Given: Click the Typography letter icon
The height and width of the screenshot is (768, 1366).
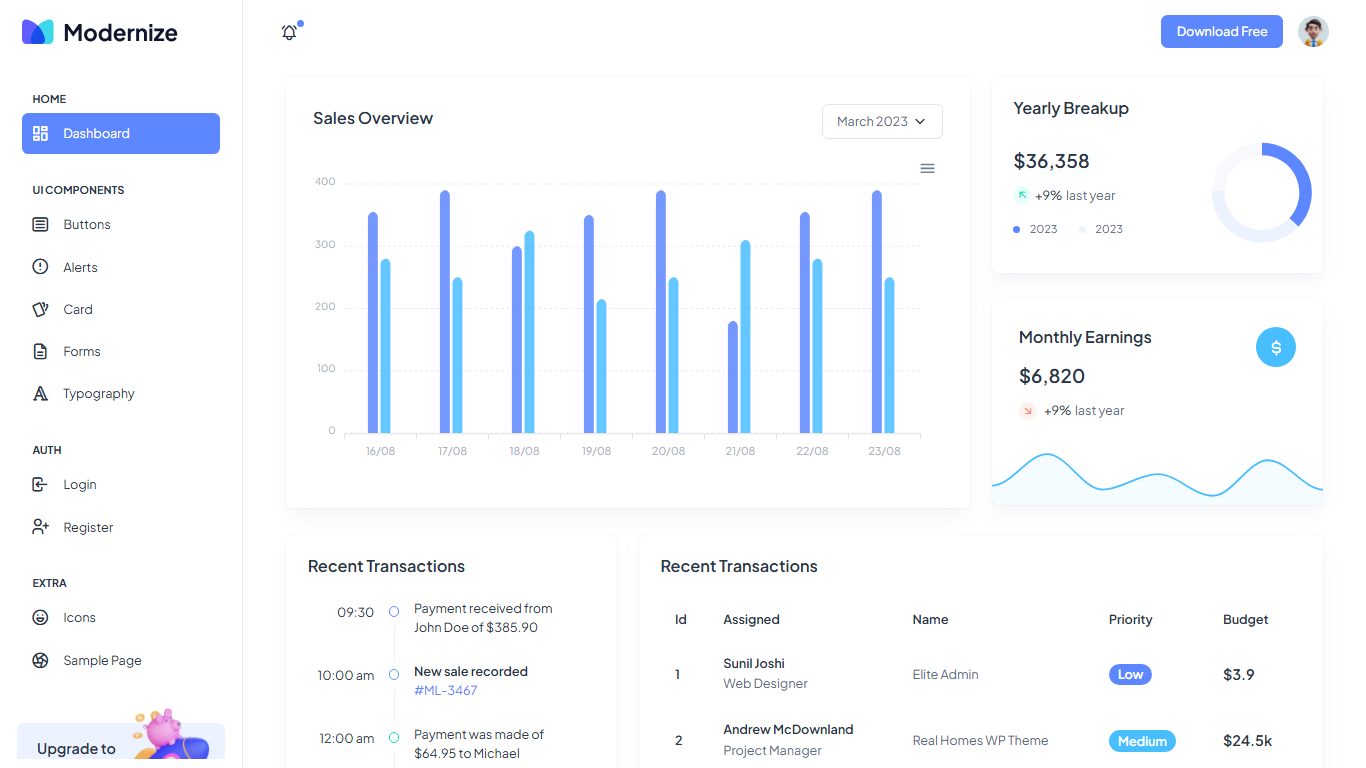Looking at the screenshot, I should coord(40,393).
